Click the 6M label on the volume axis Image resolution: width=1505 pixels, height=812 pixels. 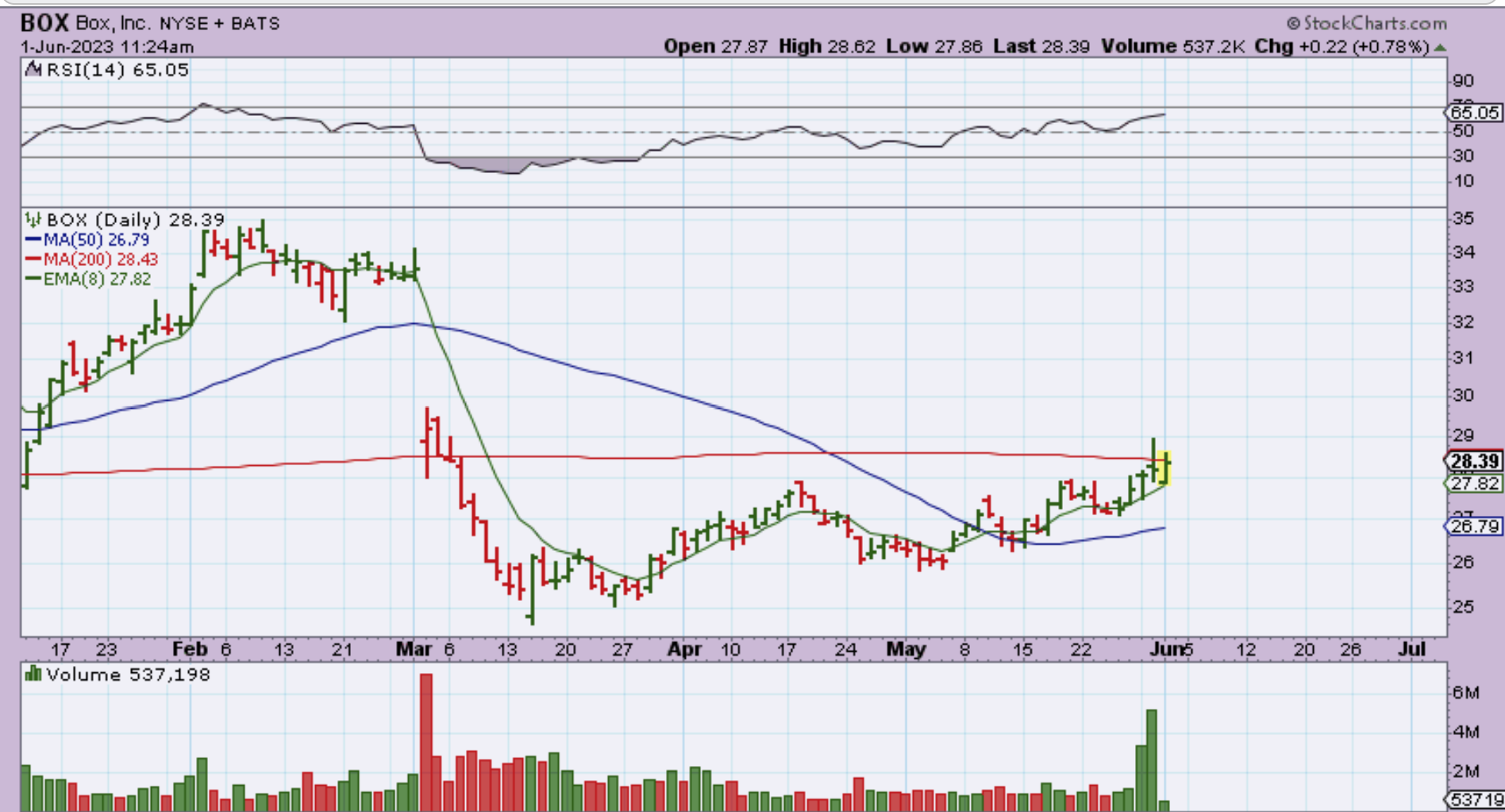(x=1465, y=693)
